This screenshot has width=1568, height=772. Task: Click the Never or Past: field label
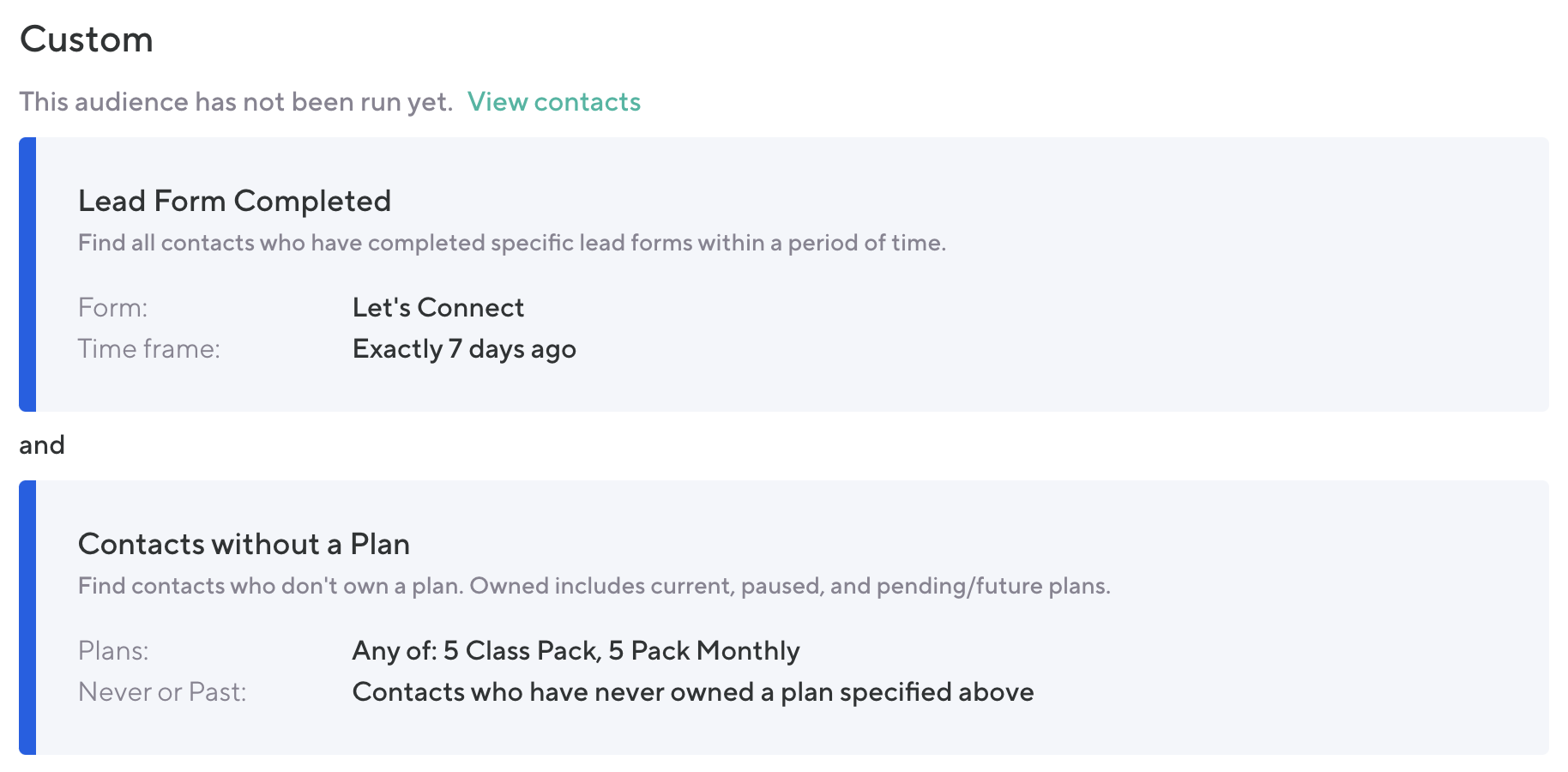pyautogui.click(x=162, y=692)
